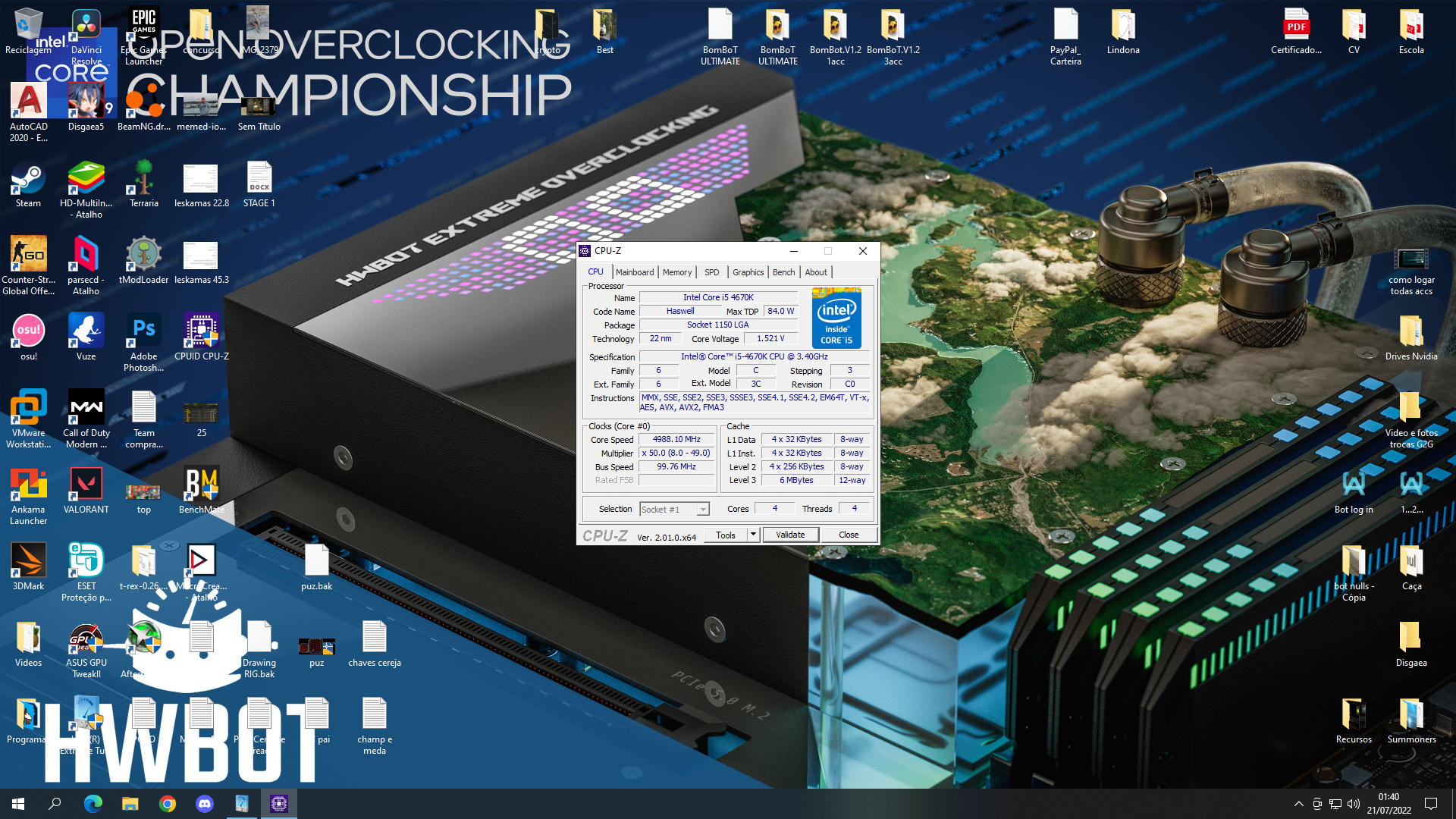
Task: Open Epic Games Launcher icon
Action: (143, 37)
